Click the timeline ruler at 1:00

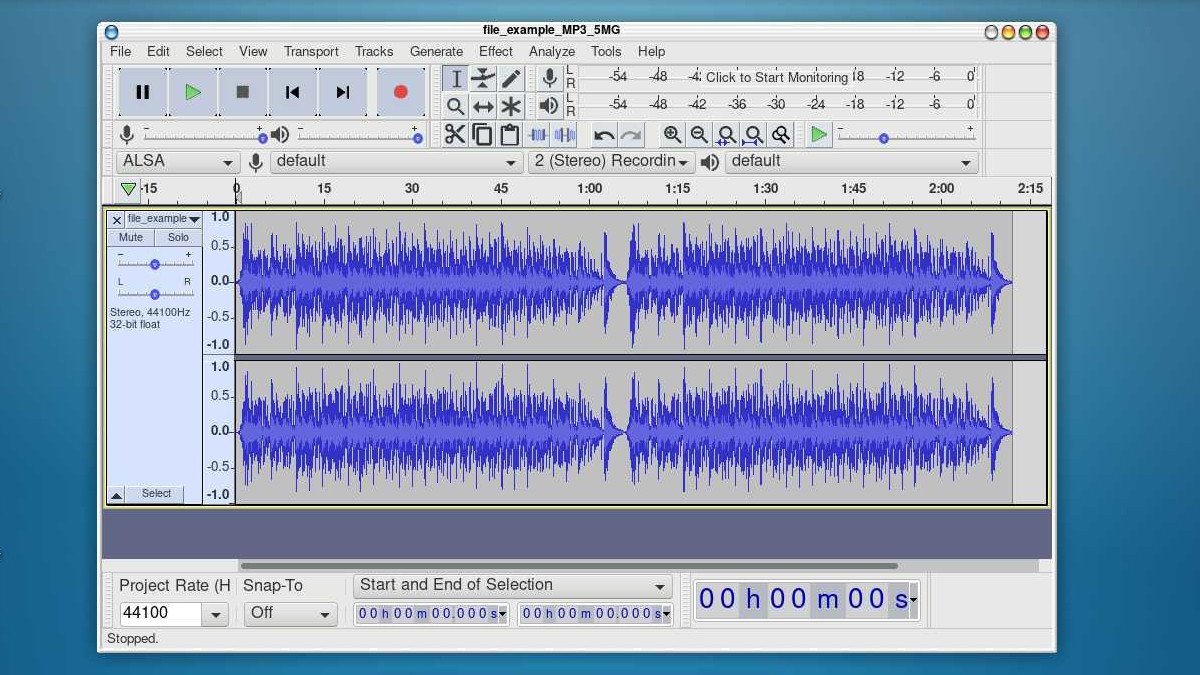(589, 189)
